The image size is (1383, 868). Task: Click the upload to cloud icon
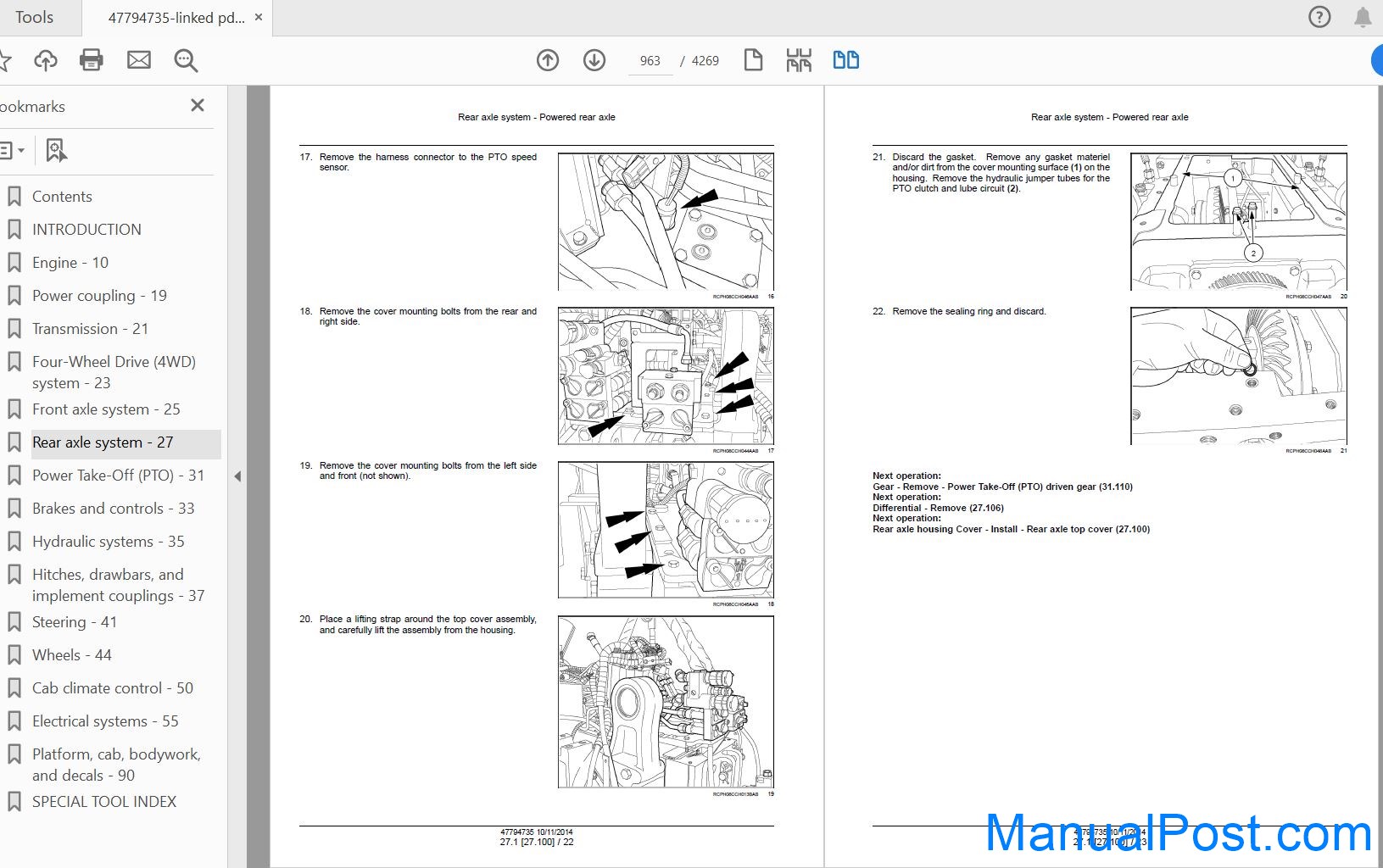pos(46,60)
